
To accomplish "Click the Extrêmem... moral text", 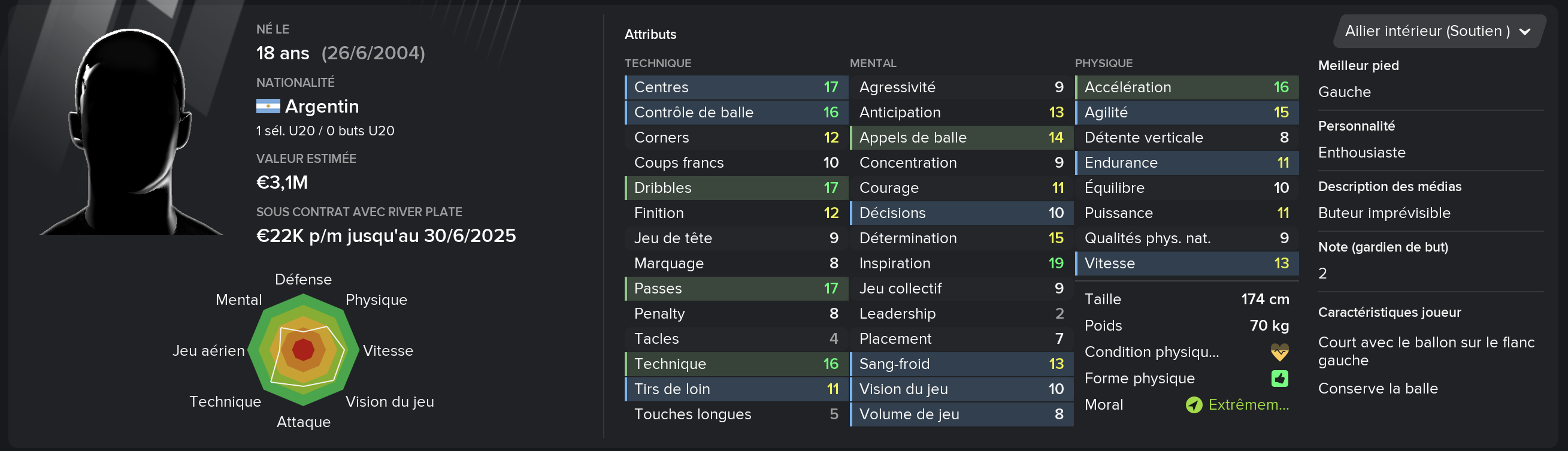I will (1248, 405).
